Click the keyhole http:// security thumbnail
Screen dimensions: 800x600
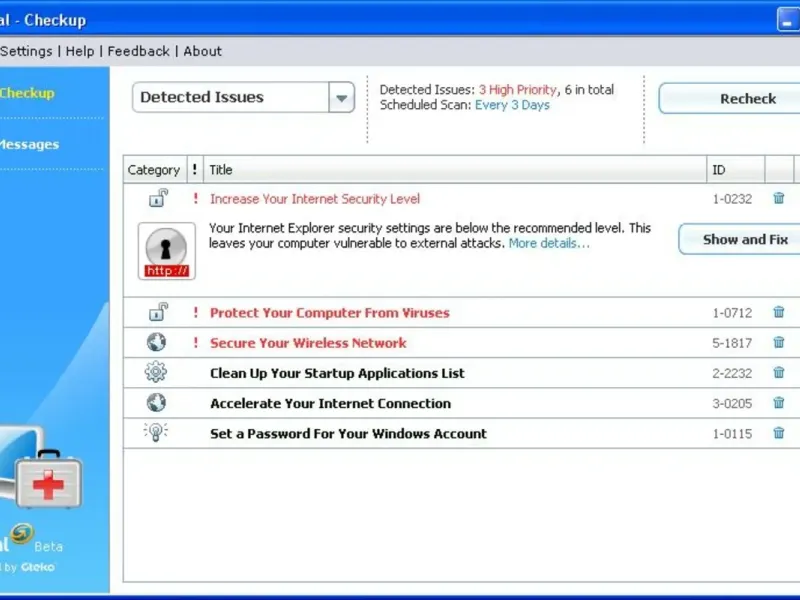pos(166,251)
